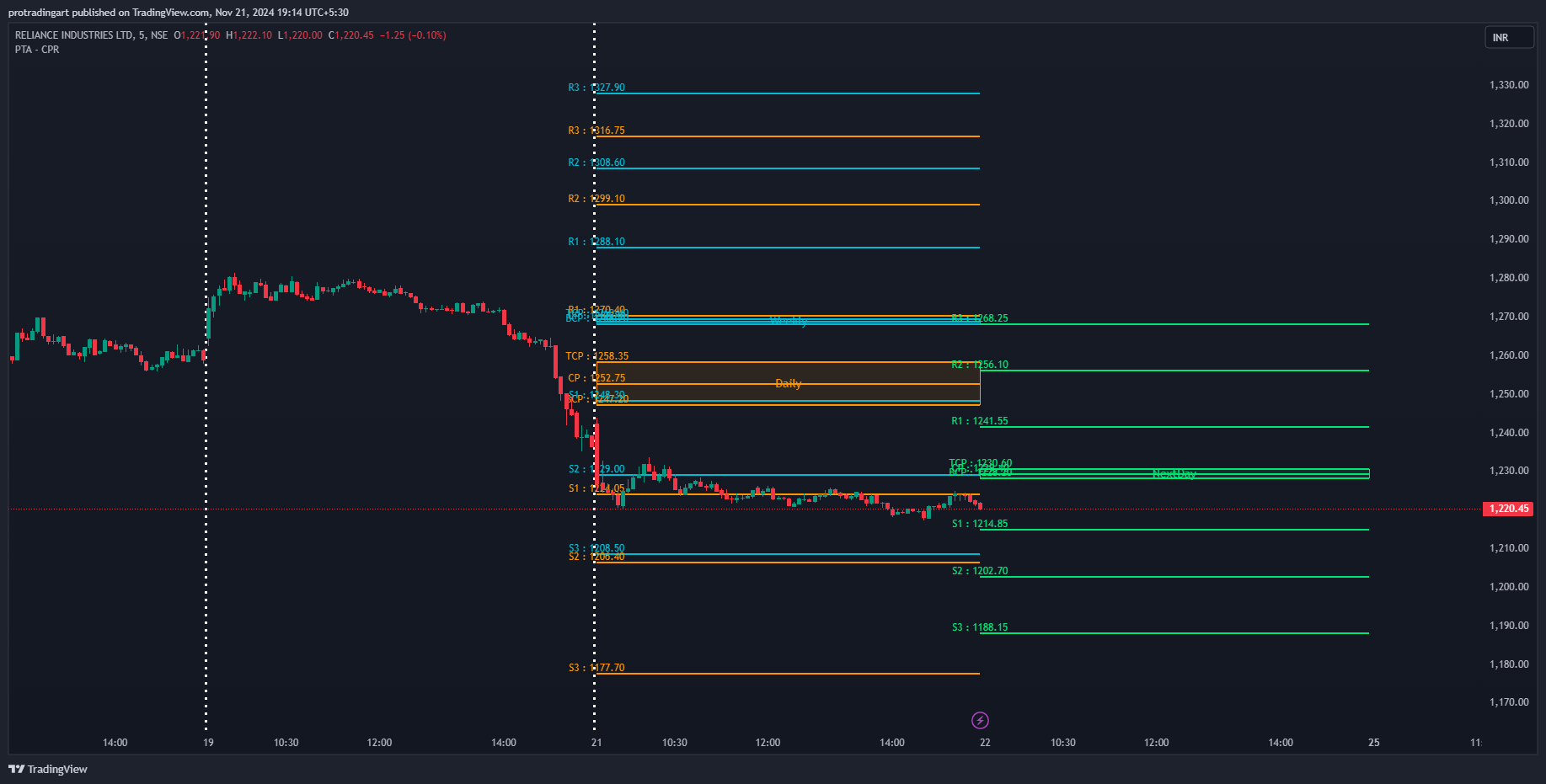
Task: Open the INR currency selector
Action: (x=1509, y=38)
